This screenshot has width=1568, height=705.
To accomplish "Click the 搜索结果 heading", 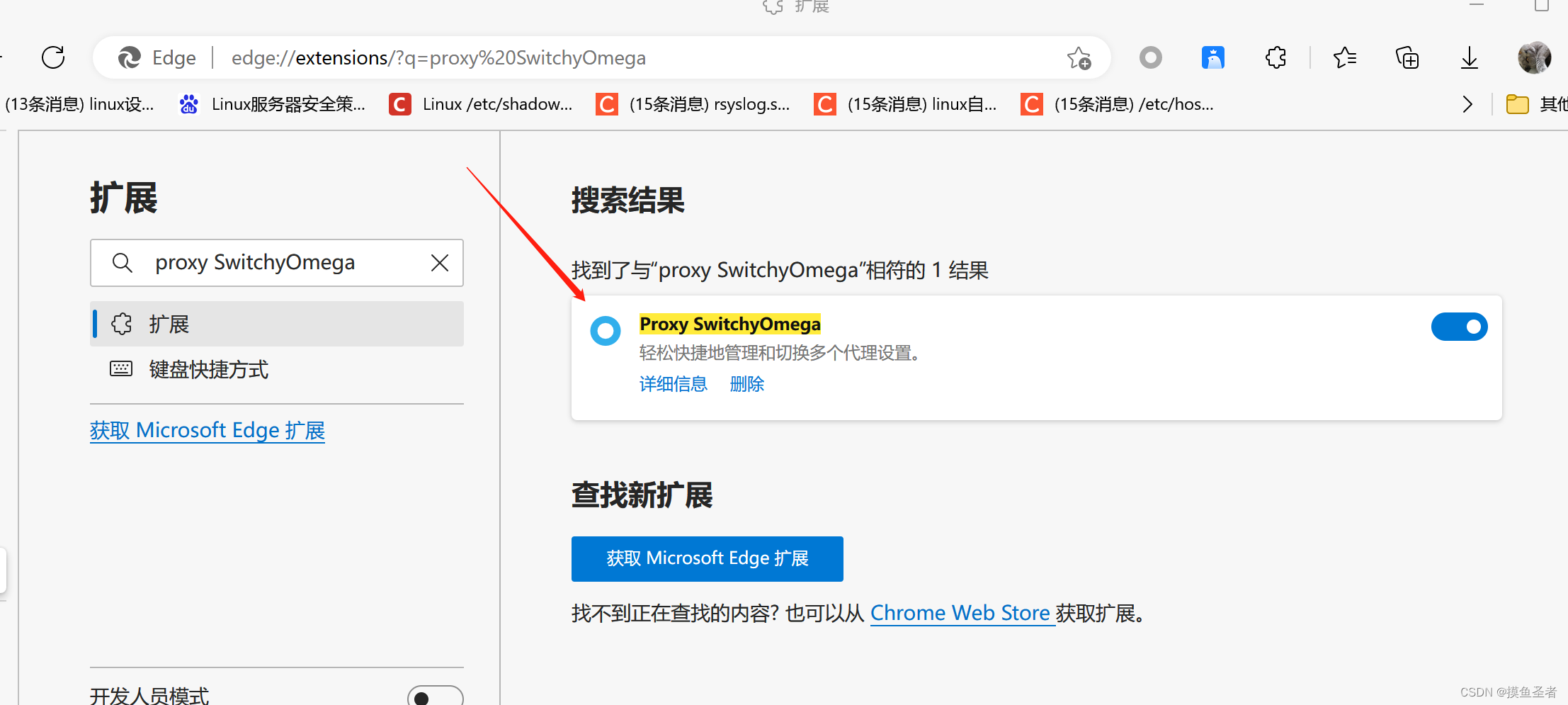I will [x=627, y=201].
